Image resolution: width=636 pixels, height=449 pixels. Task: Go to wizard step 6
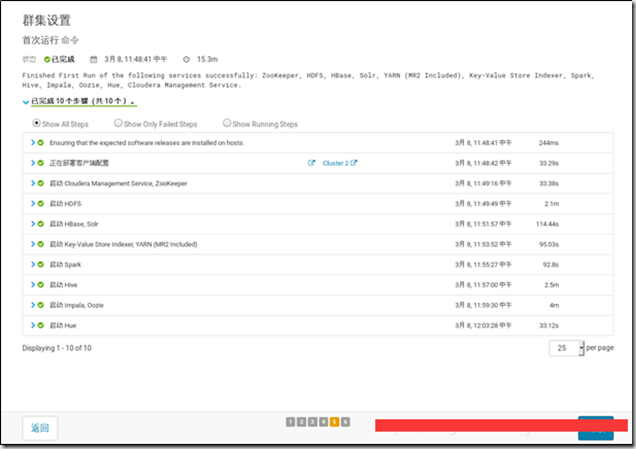345,422
